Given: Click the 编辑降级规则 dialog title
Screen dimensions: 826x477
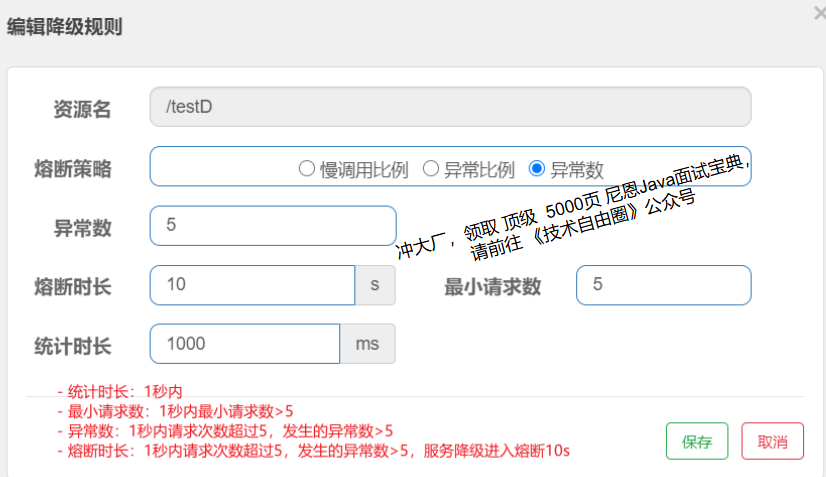Looking at the screenshot, I should 65,27.
